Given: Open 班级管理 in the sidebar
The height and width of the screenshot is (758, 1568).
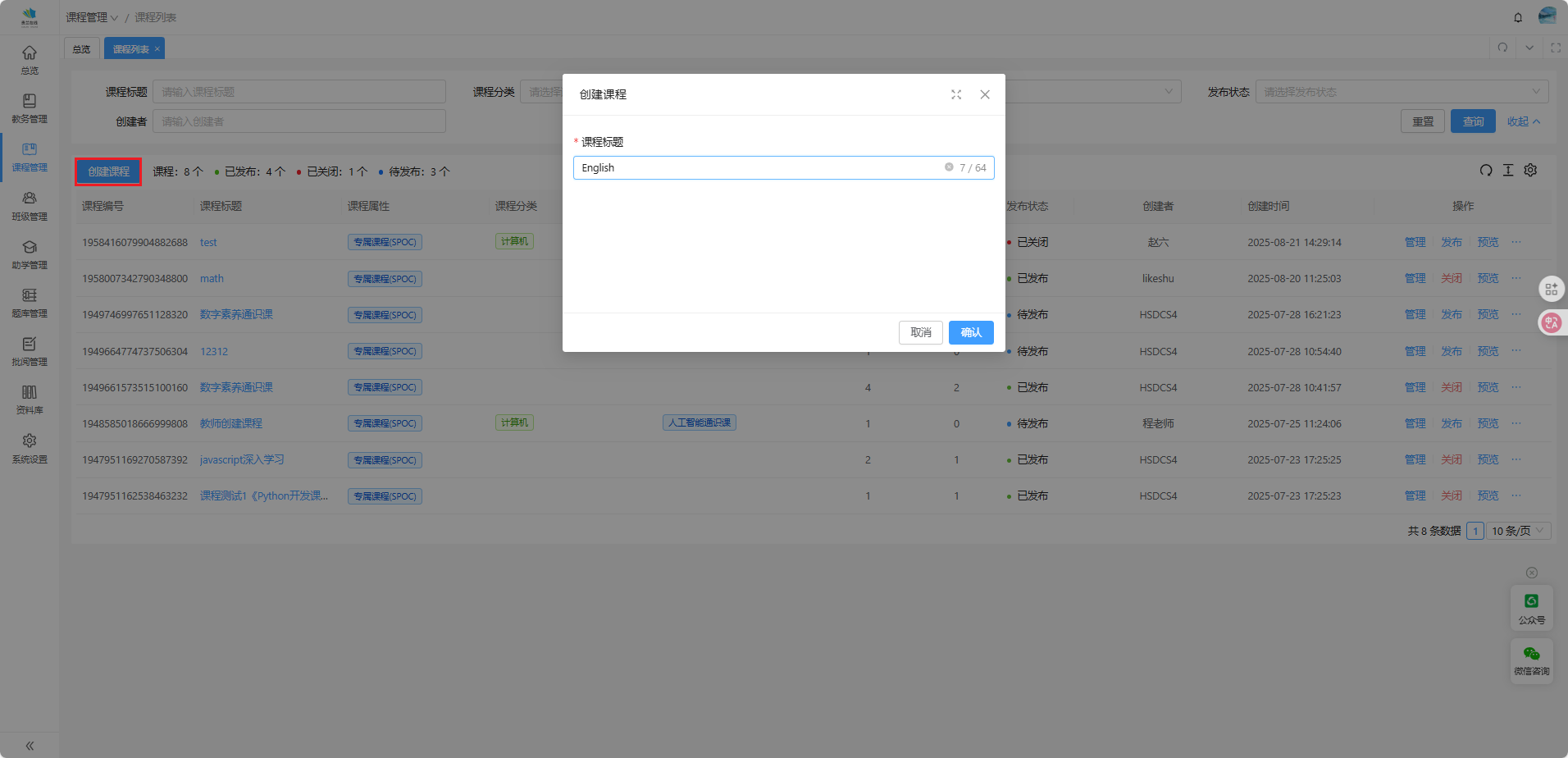Looking at the screenshot, I should click(x=30, y=205).
